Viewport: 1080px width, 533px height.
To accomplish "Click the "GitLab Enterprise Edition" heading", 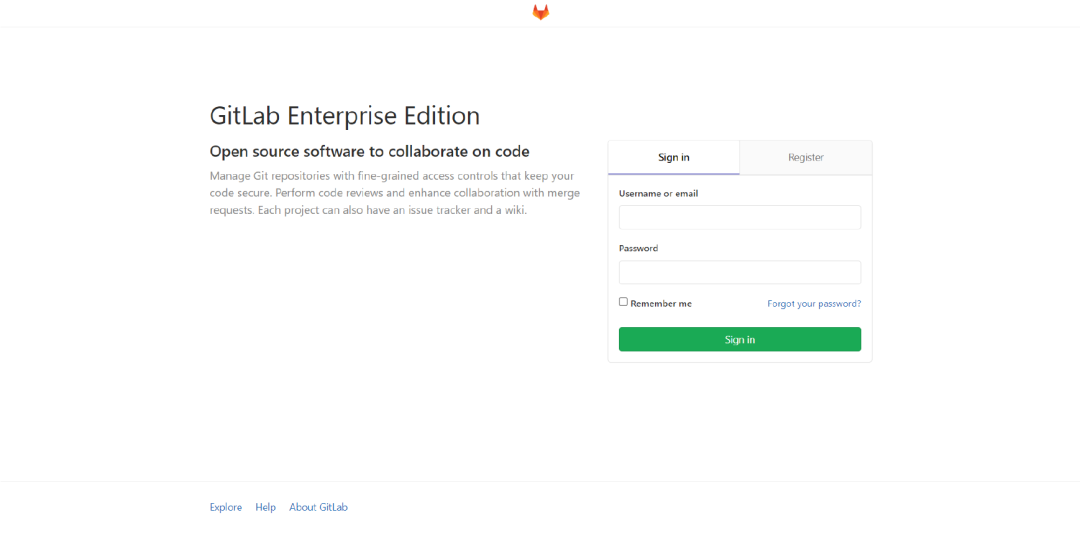I will [x=344, y=116].
